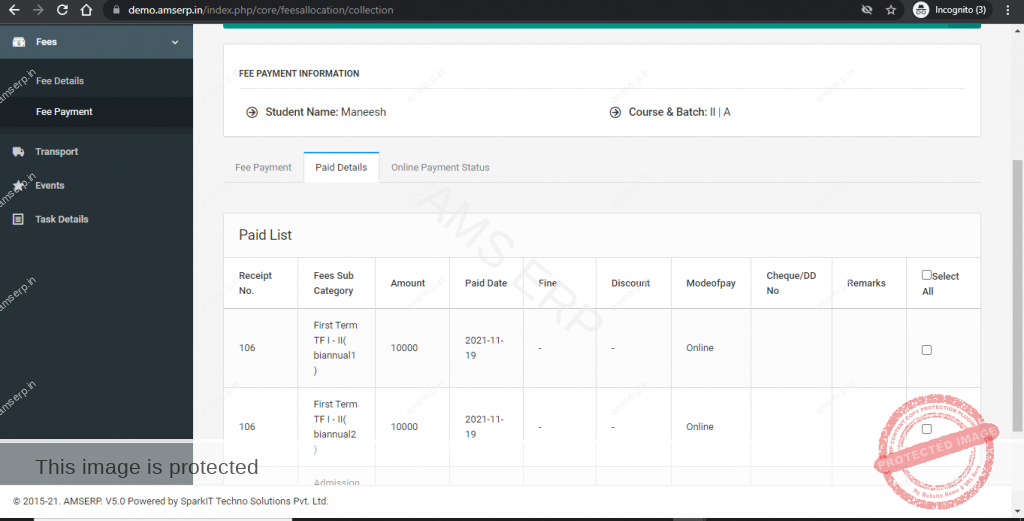This screenshot has height=521, width=1024.
Task: Open the Transport menu item
Action: (x=56, y=151)
